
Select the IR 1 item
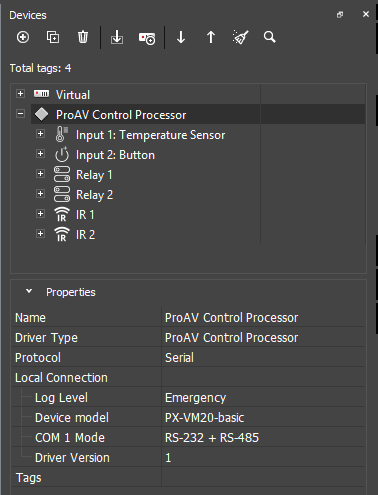85,215
